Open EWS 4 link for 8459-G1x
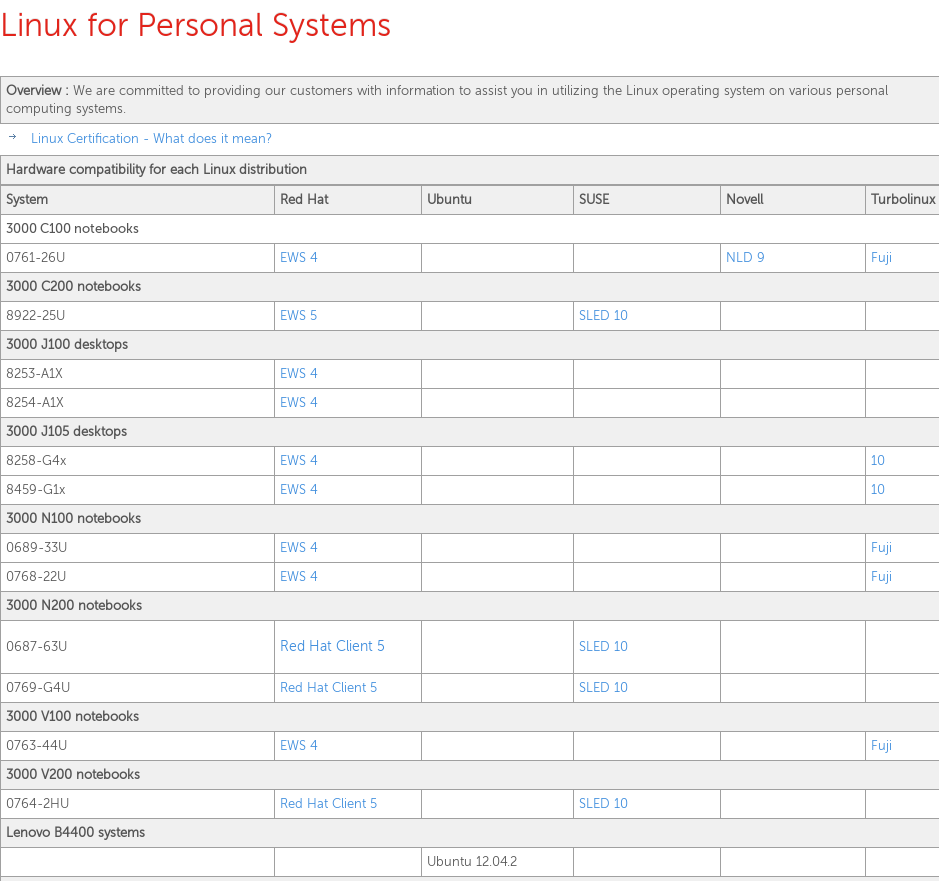 (298, 489)
